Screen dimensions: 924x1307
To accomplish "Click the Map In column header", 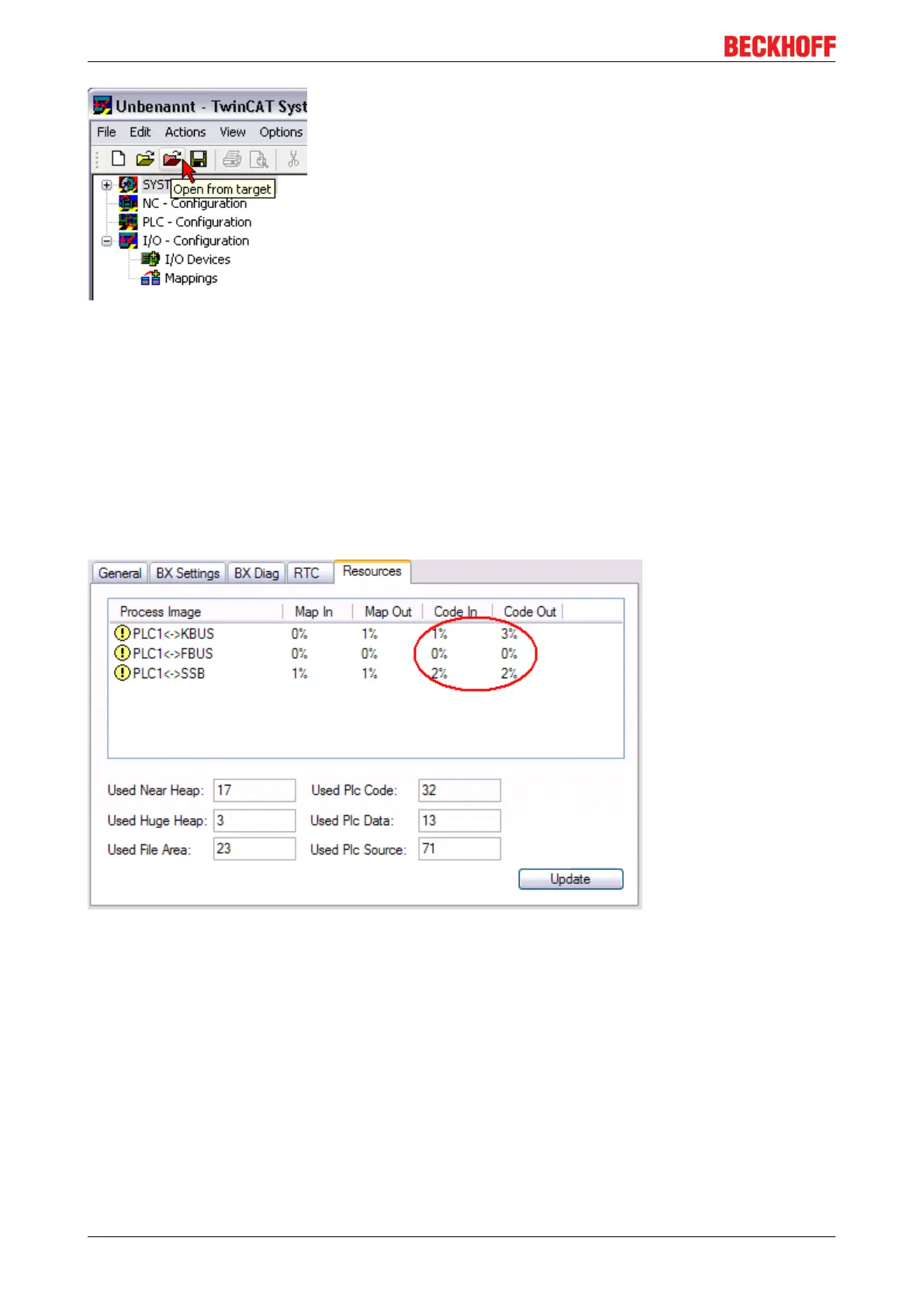I will tap(318, 612).
